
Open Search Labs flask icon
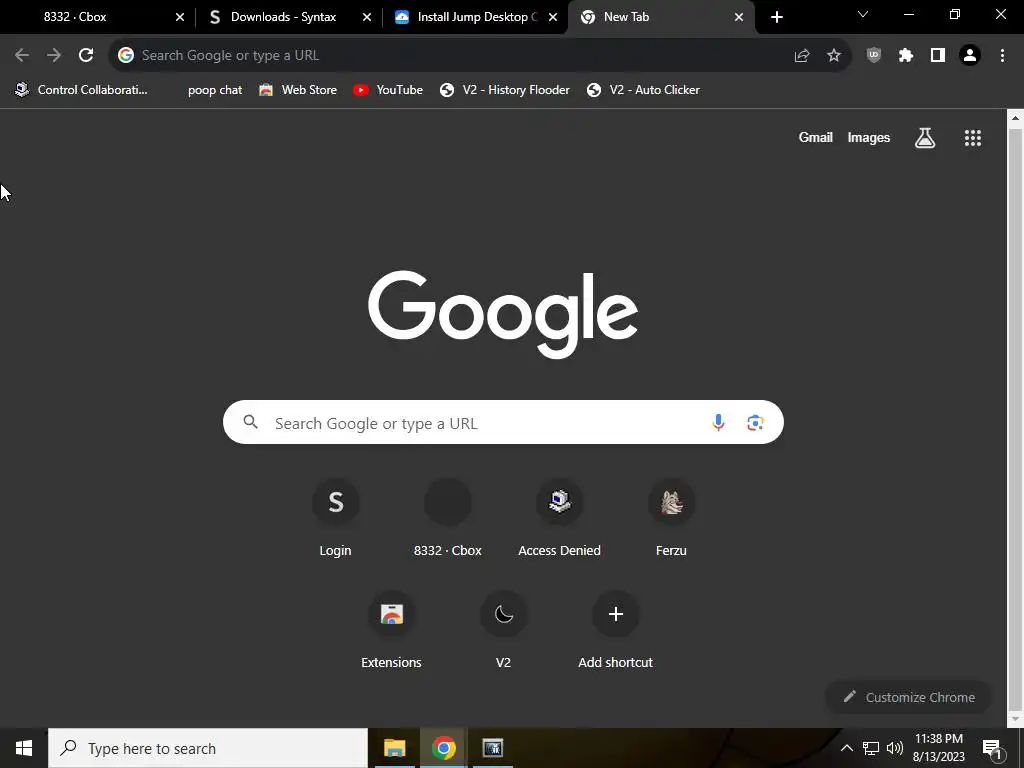click(925, 138)
